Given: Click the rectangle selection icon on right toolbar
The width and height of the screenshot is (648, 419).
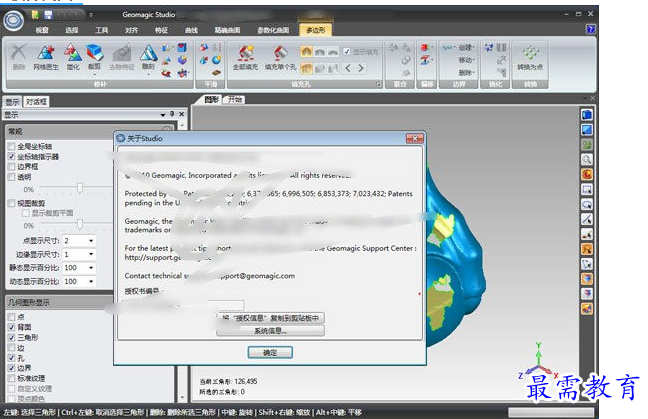Looking at the screenshot, I should (x=587, y=189).
